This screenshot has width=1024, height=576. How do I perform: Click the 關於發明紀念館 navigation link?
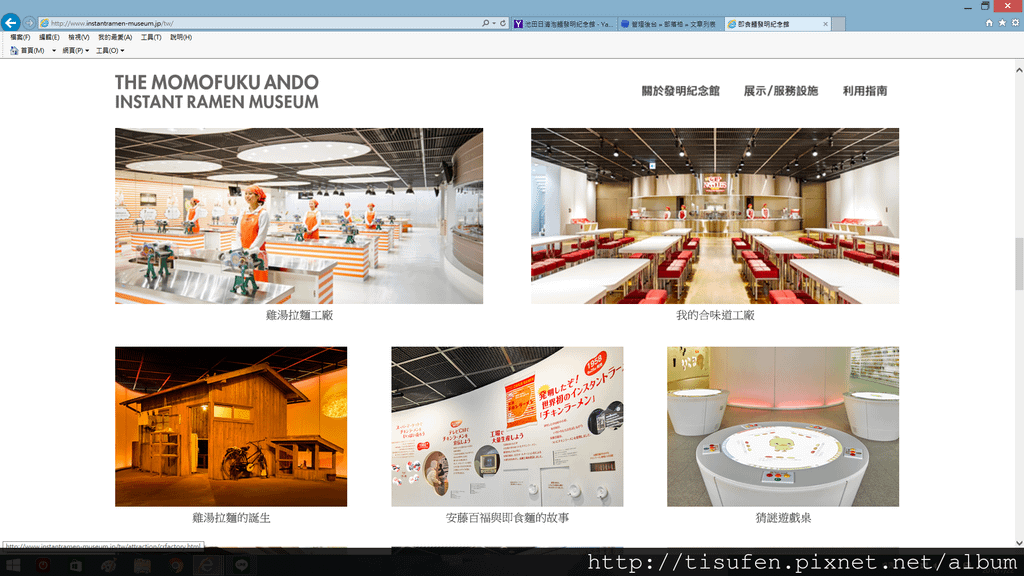tap(680, 91)
